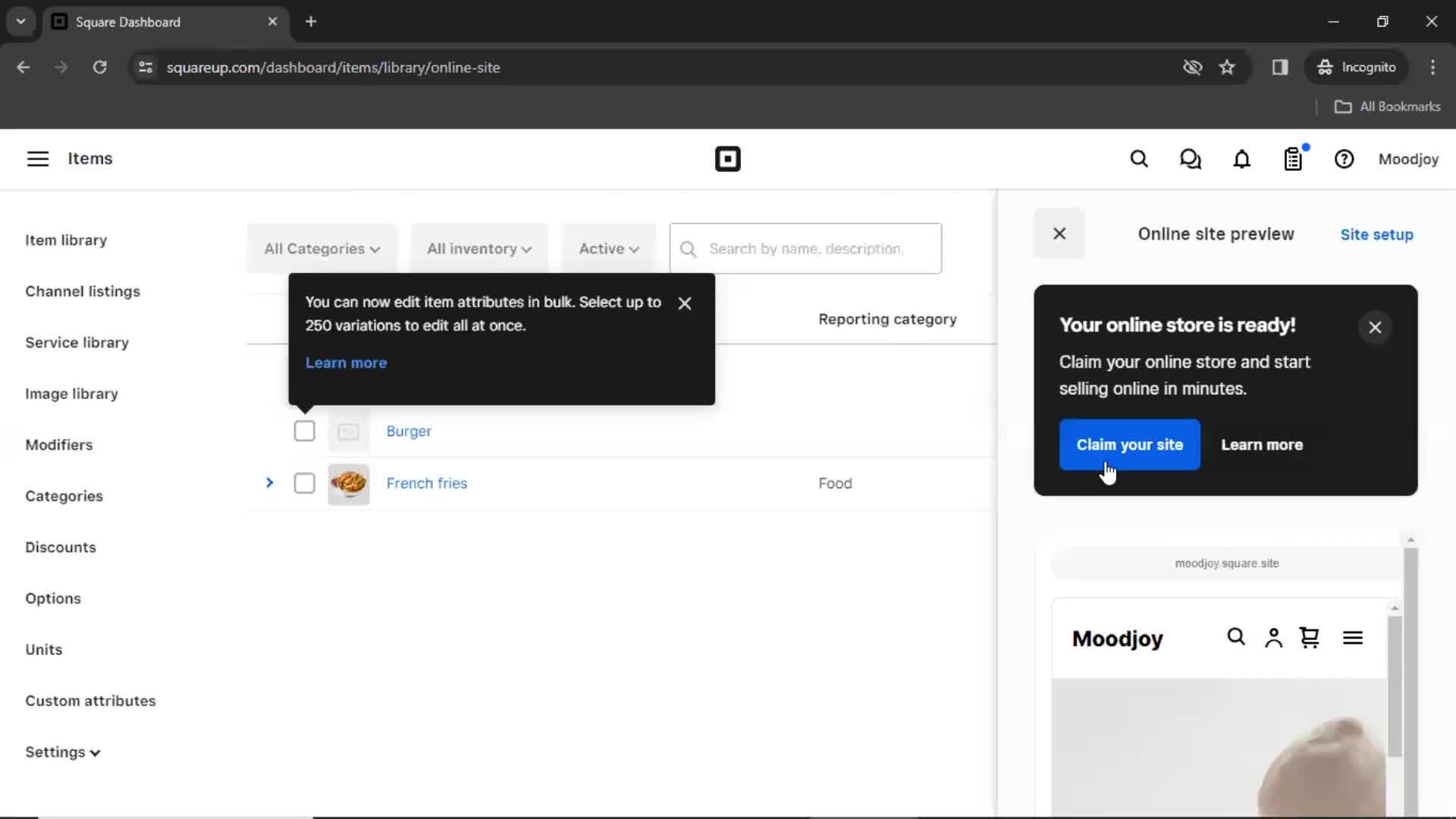Click the Claim your site button

pos(1129,444)
